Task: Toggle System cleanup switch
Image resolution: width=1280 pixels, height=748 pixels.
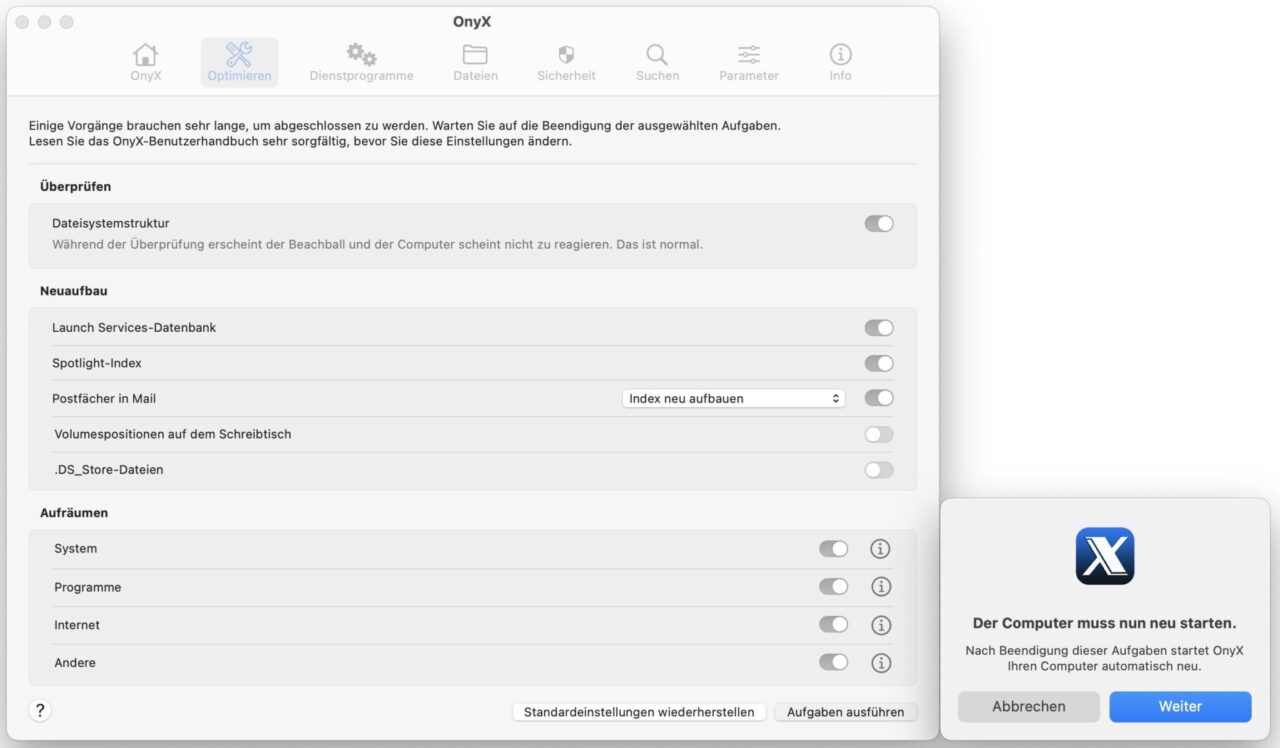Action: pos(833,549)
